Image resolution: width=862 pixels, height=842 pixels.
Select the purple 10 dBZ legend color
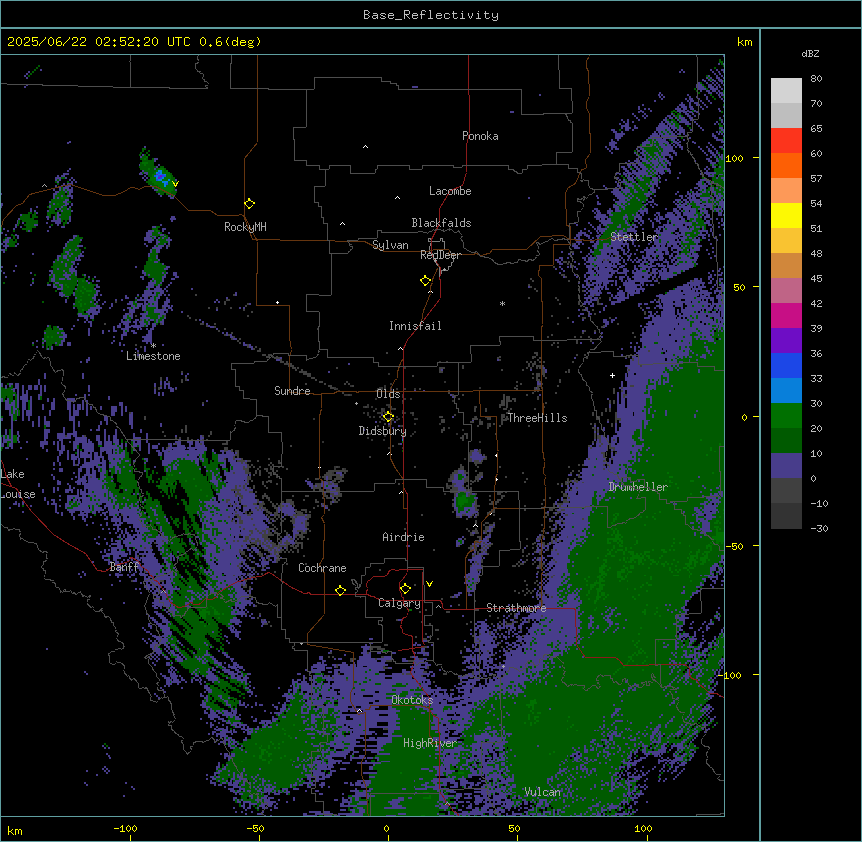[x=786, y=466]
